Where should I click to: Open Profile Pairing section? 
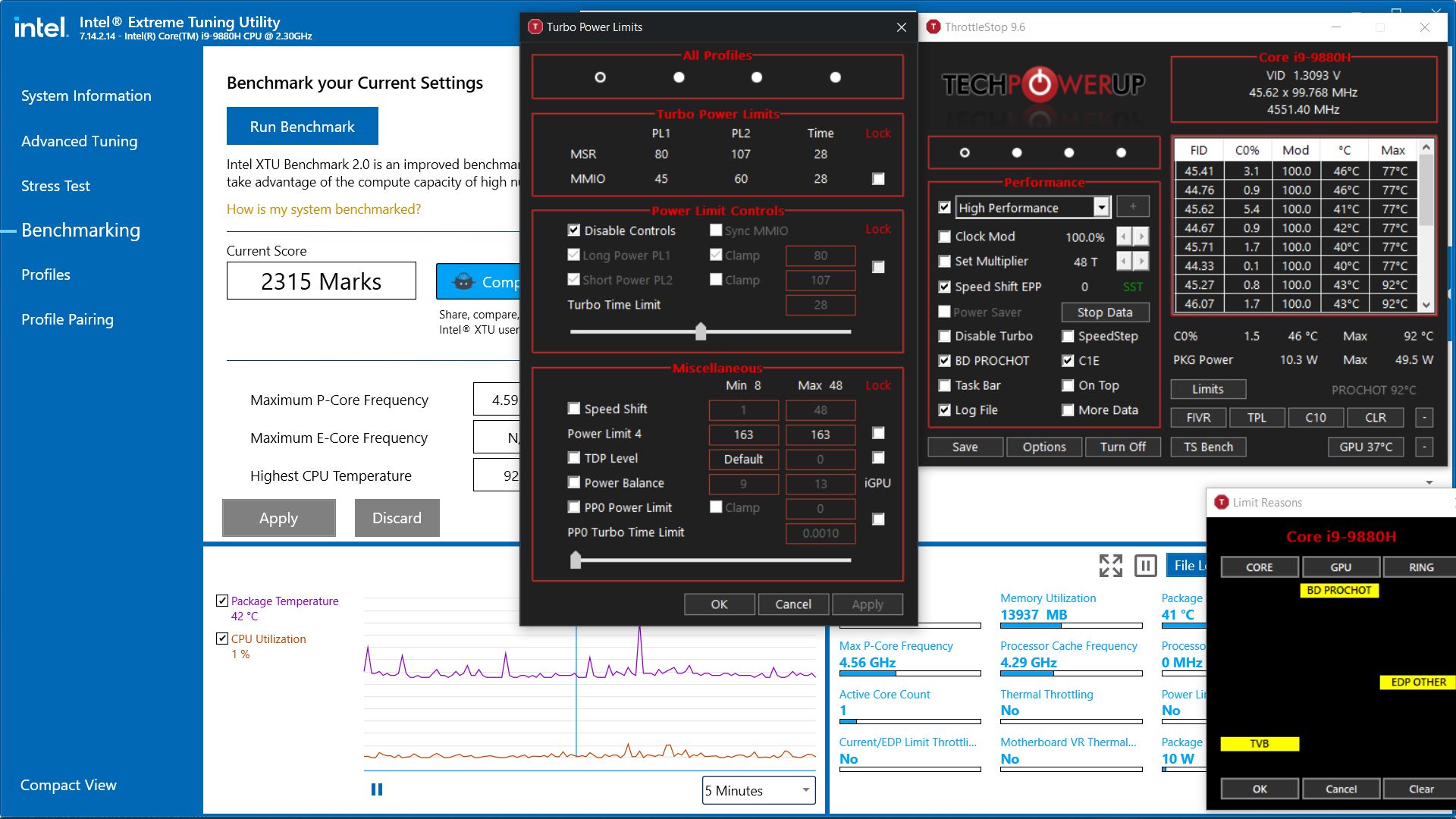[67, 319]
